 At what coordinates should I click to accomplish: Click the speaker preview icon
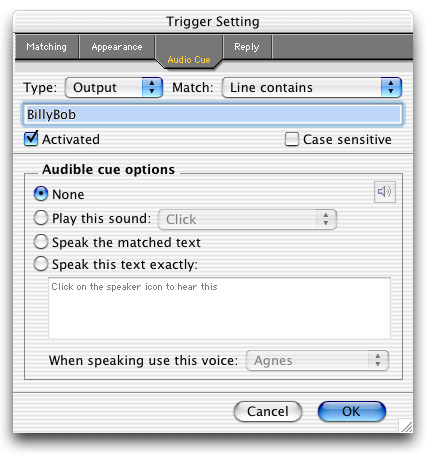(x=385, y=192)
